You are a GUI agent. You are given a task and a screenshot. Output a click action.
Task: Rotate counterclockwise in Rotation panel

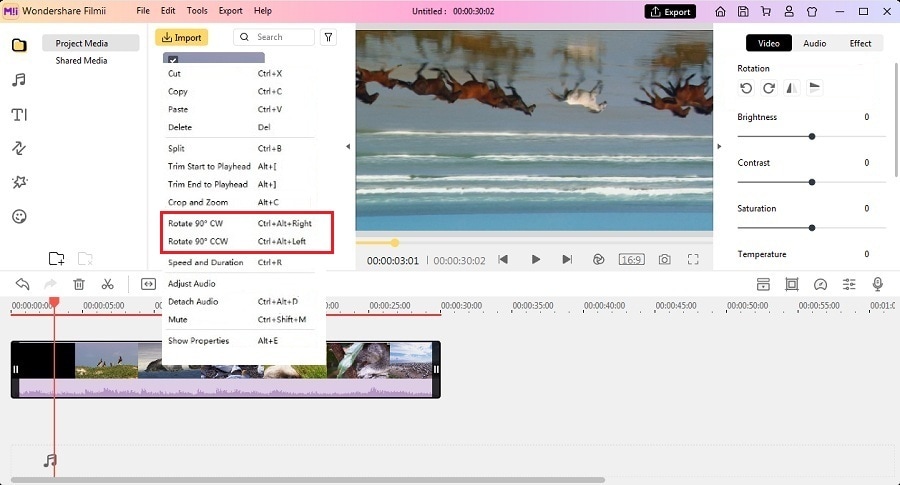(746, 88)
